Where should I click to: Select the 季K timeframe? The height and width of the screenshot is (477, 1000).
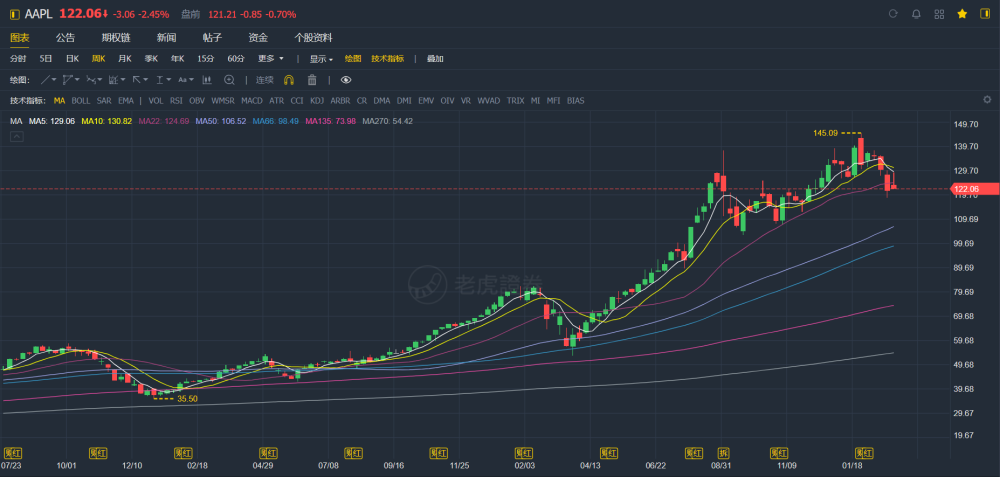pos(151,58)
